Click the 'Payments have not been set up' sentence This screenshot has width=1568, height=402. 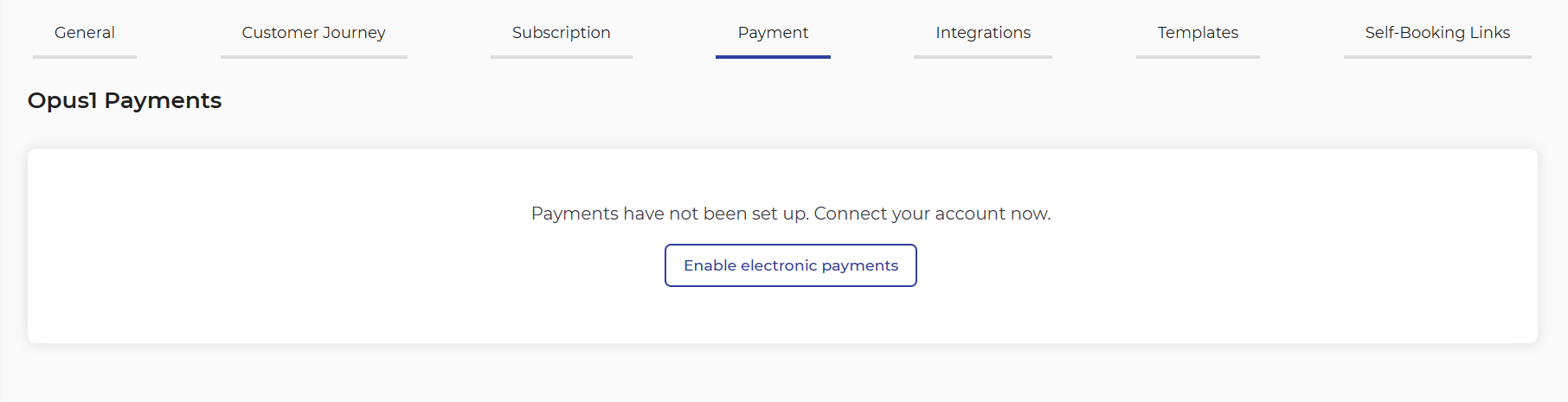[x=670, y=214]
